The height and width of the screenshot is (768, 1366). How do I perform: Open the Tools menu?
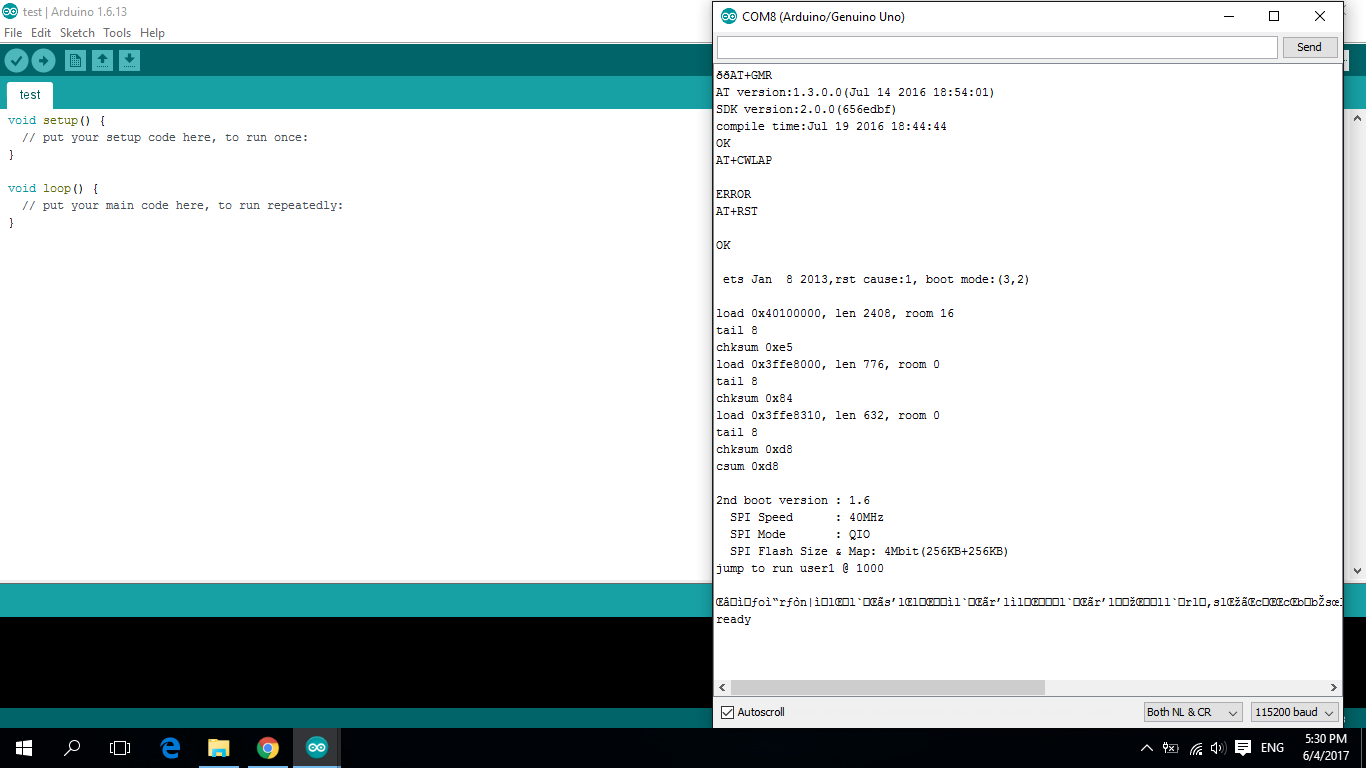(x=117, y=33)
